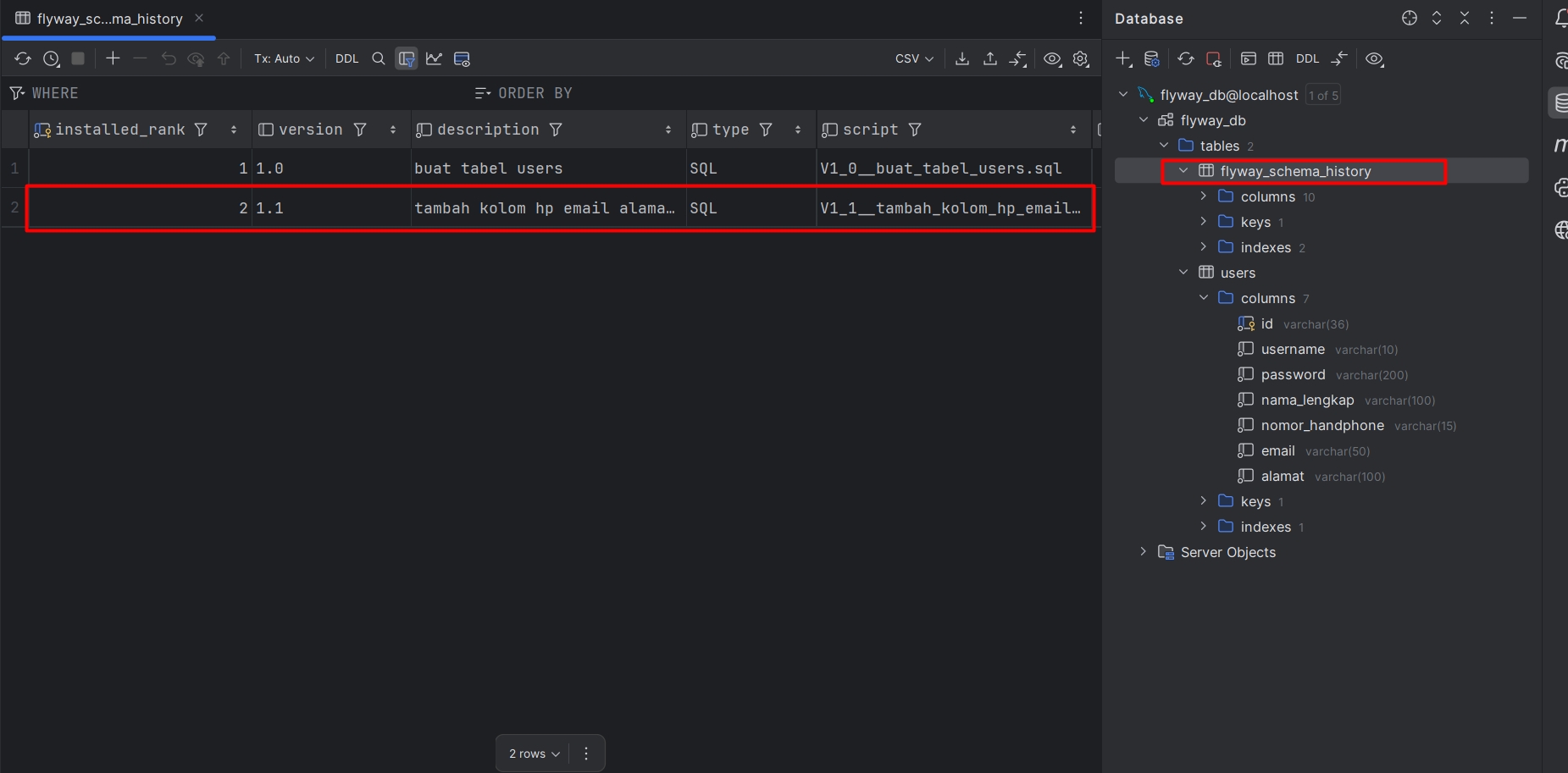Viewport: 1568px width, 773px height.
Task: Click Deactivate/disconnect red icon
Action: coord(1214,58)
